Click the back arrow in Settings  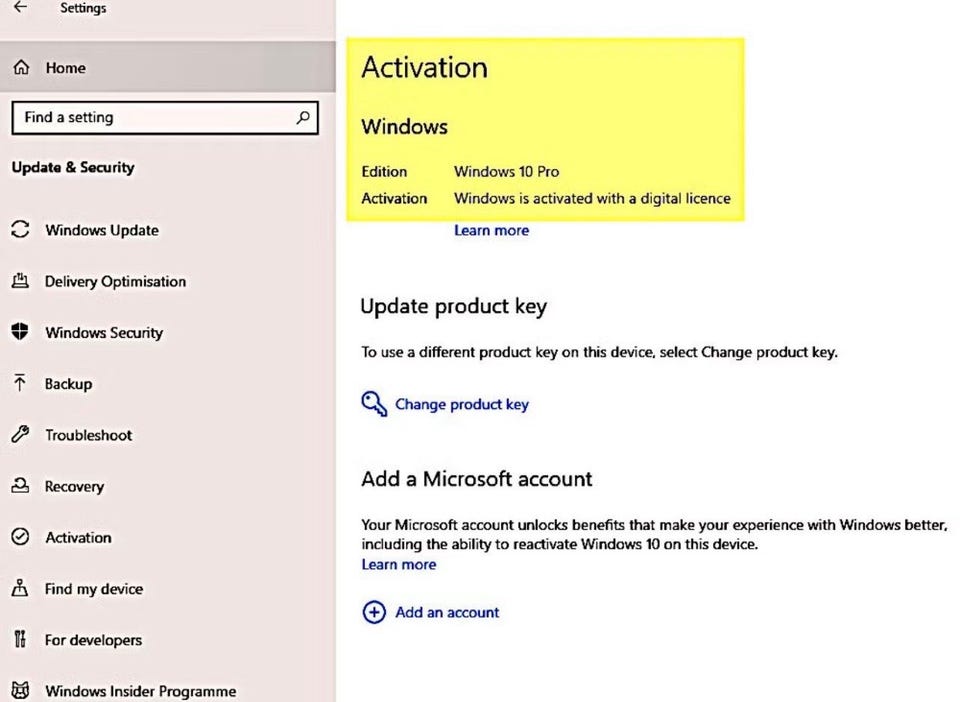click(20, 7)
